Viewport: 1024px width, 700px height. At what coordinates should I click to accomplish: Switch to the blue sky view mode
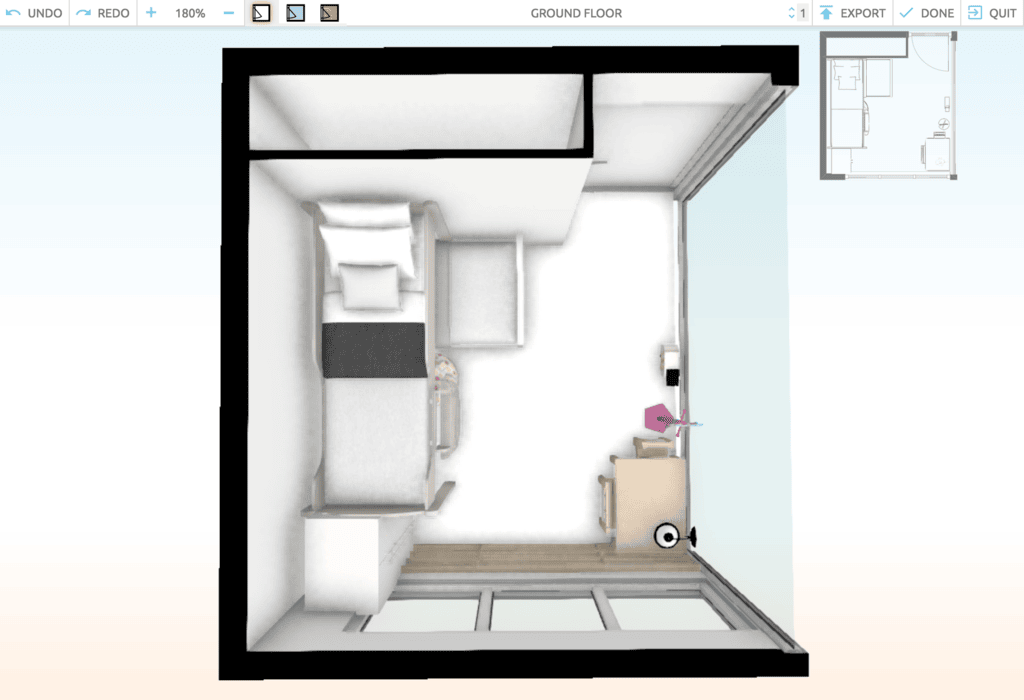point(295,13)
